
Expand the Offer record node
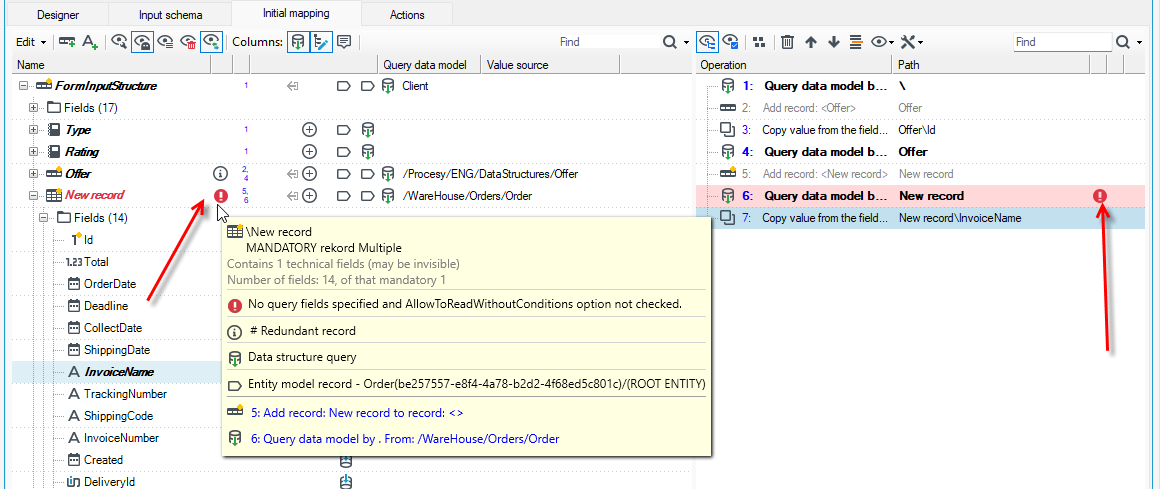coord(33,174)
